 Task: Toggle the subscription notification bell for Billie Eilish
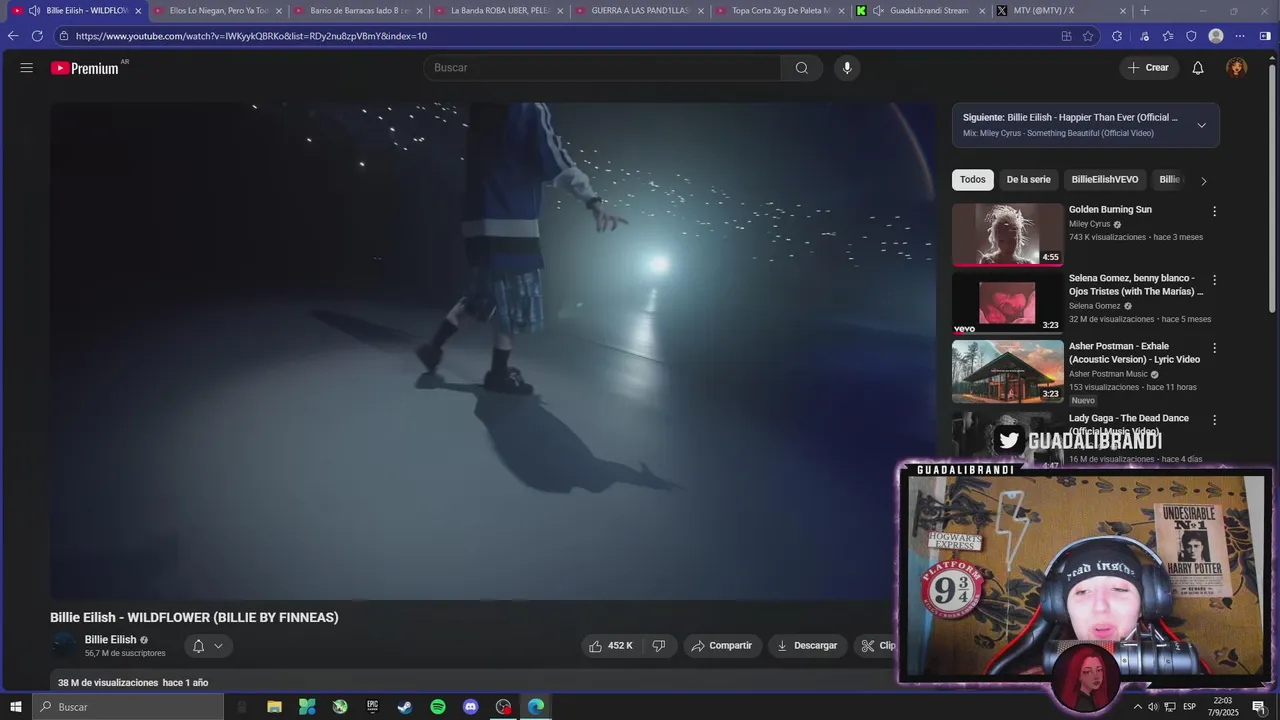(x=198, y=646)
